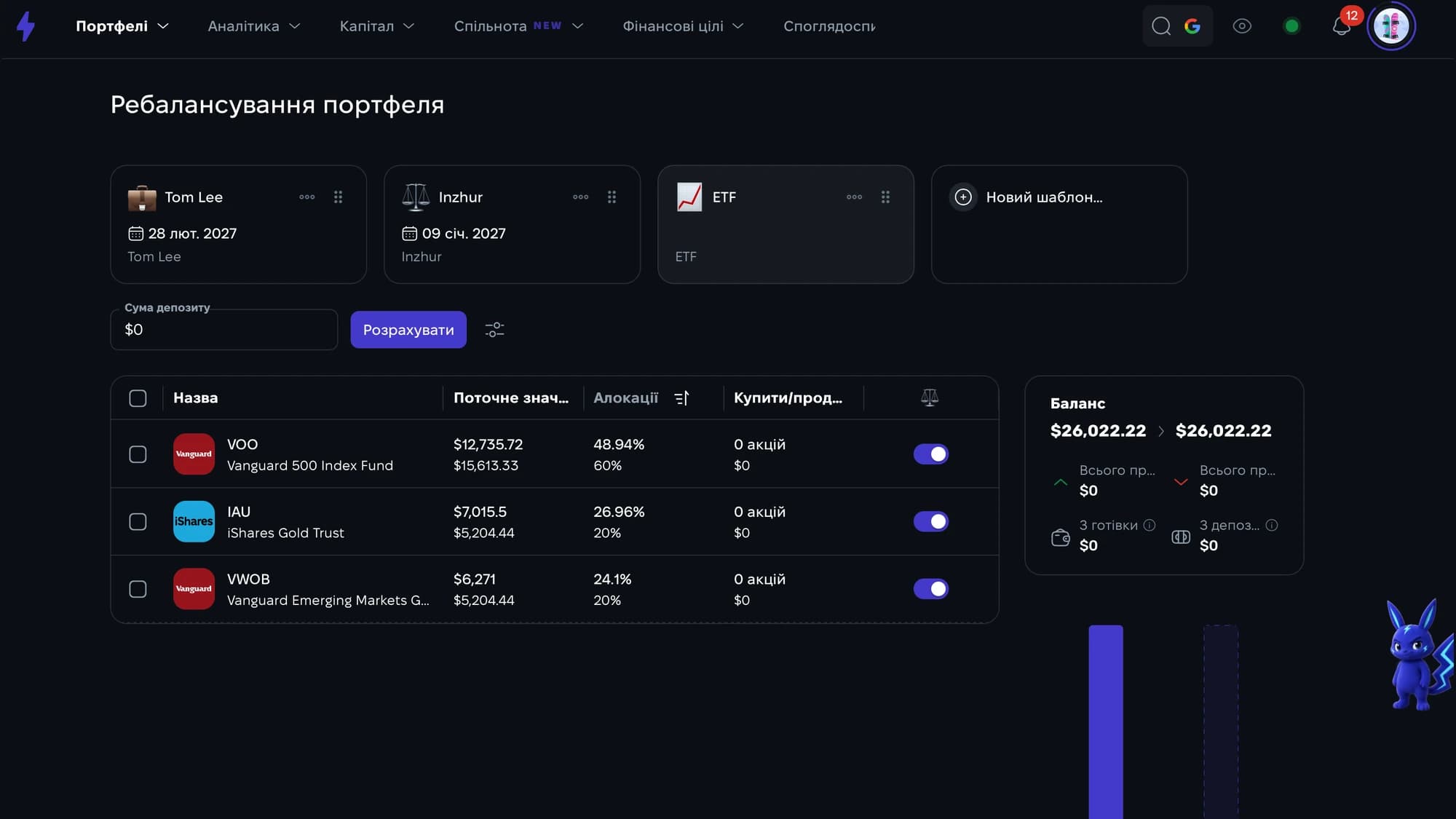Screen dimensions: 1456x819
Task: Open three-dots menu on ETF card
Action: tap(855, 197)
